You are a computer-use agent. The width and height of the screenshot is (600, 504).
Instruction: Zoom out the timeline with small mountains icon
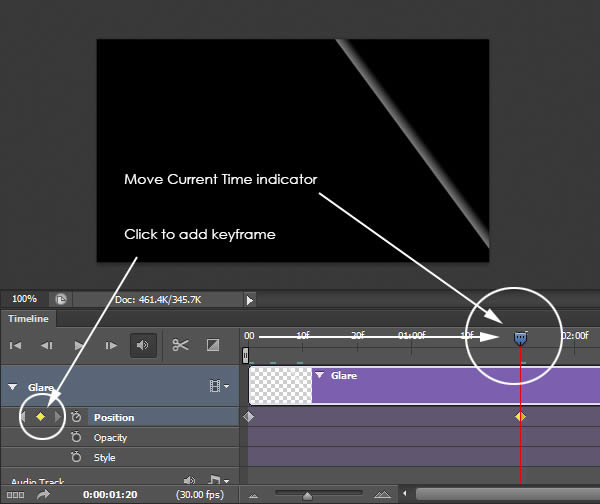253,496
